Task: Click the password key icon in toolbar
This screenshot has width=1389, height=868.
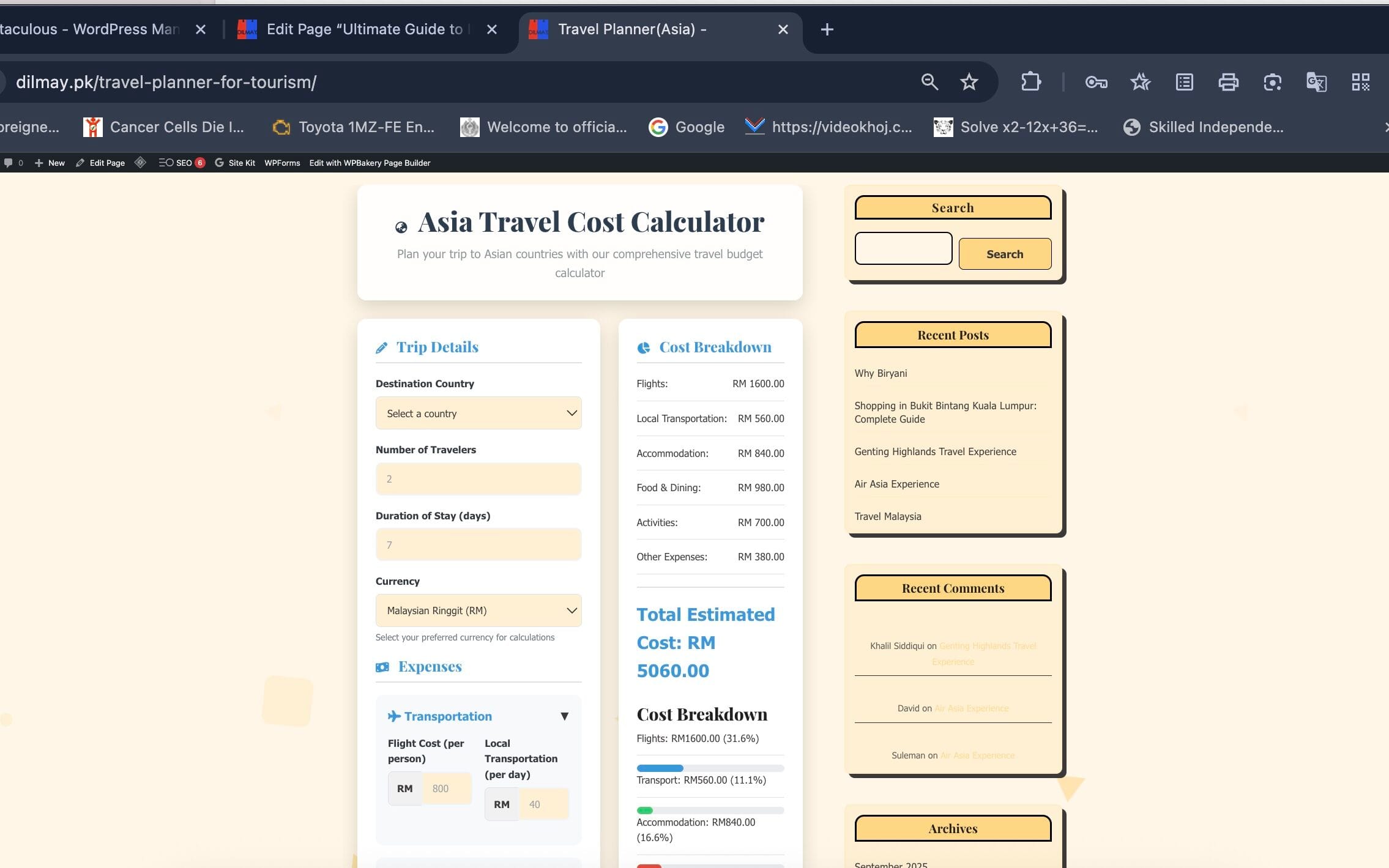Action: (x=1096, y=82)
